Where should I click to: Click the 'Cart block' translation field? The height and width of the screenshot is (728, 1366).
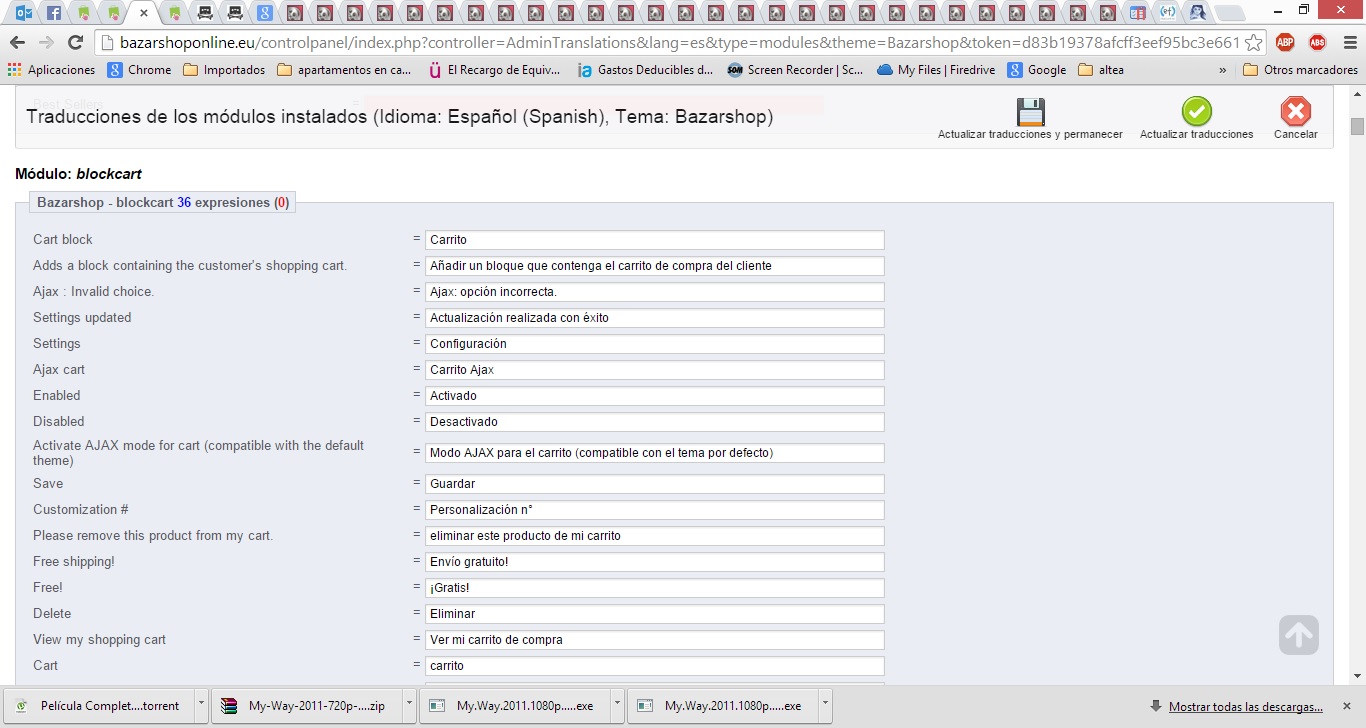654,240
